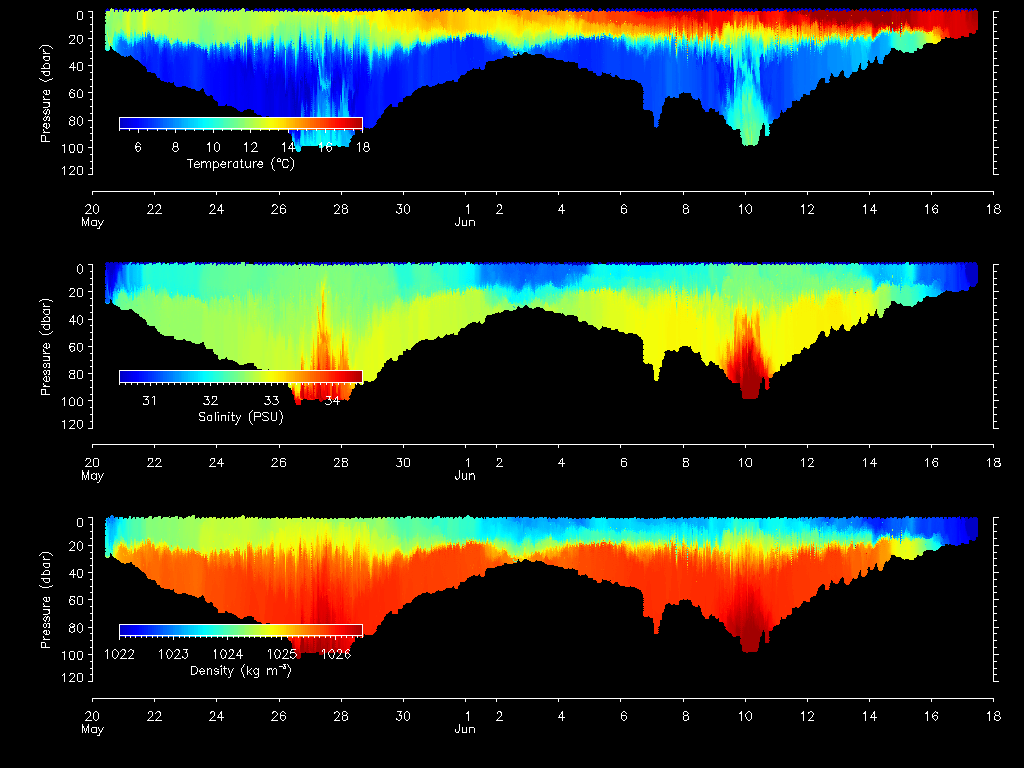
Task: Click the Density color scale bar
Action: (240, 630)
